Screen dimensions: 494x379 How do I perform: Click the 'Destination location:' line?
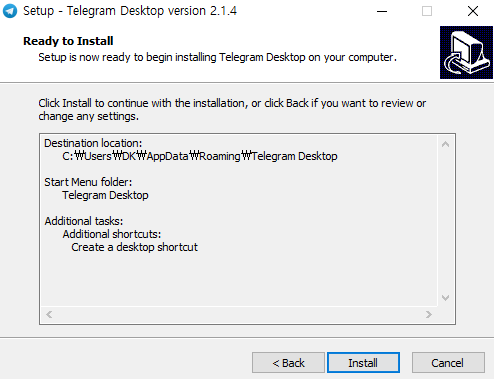pyautogui.click(x=93, y=143)
